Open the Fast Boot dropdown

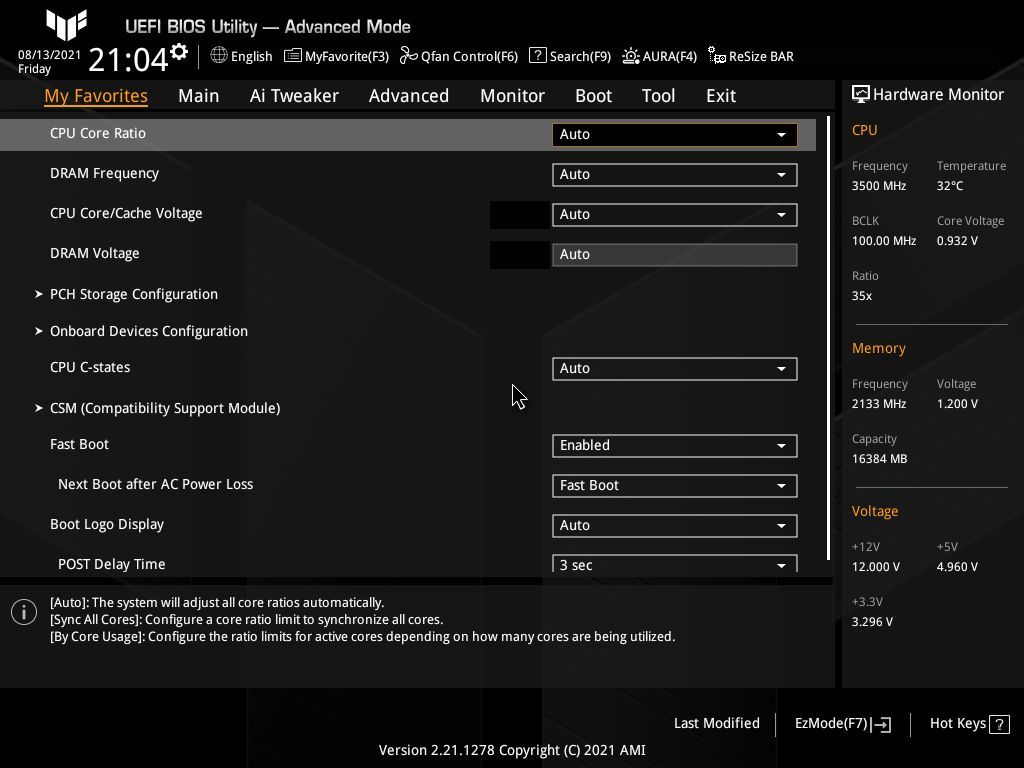pos(675,445)
